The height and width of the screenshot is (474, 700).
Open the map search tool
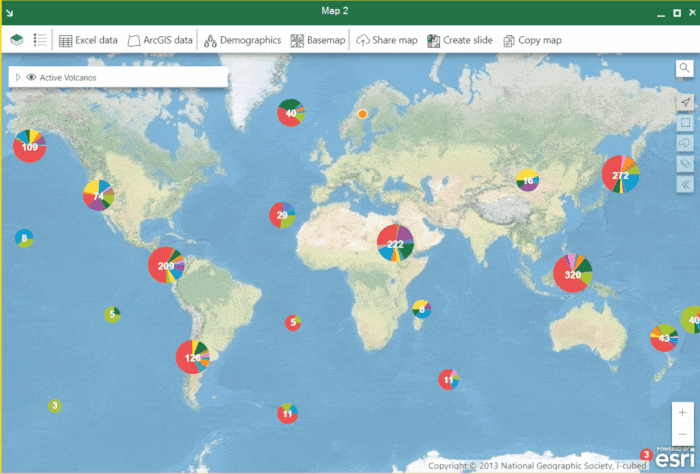[x=684, y=68]
